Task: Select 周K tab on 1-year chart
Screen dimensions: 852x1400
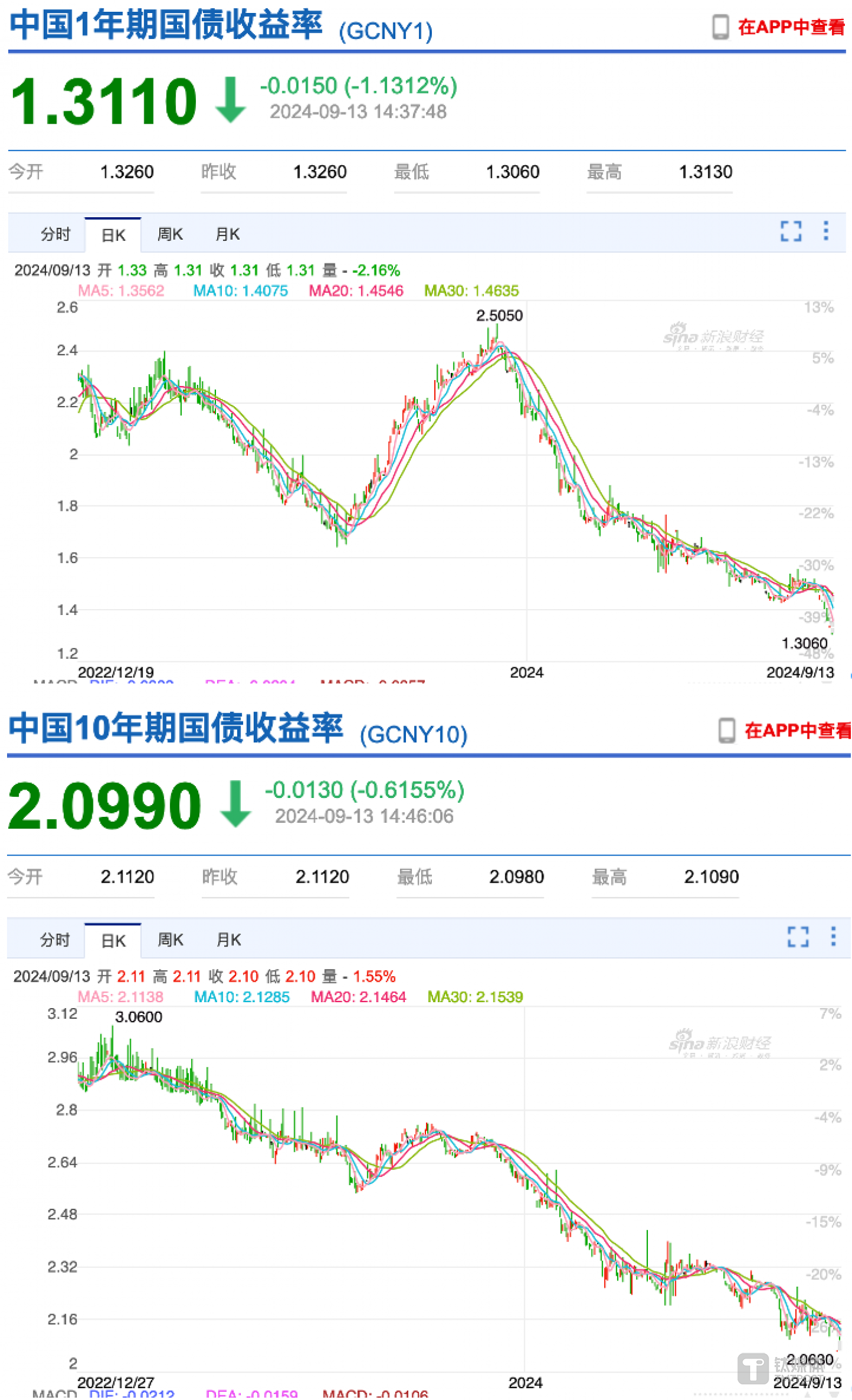Action: point(170,234)
